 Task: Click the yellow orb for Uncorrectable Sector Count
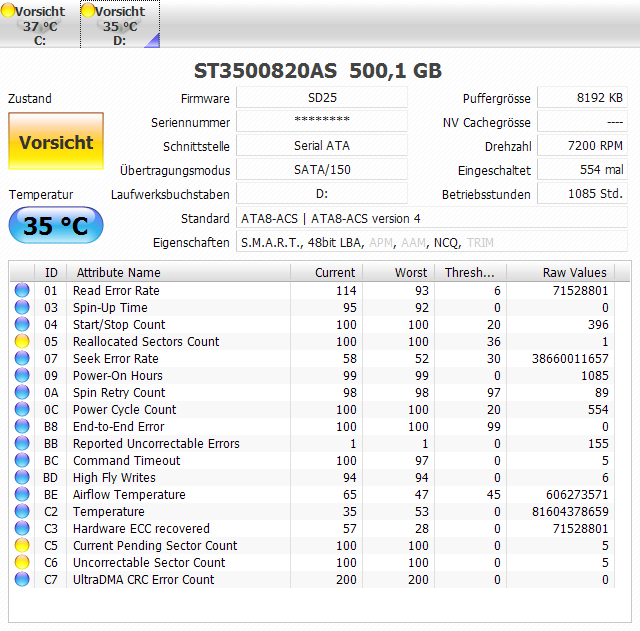click(22, 562)
